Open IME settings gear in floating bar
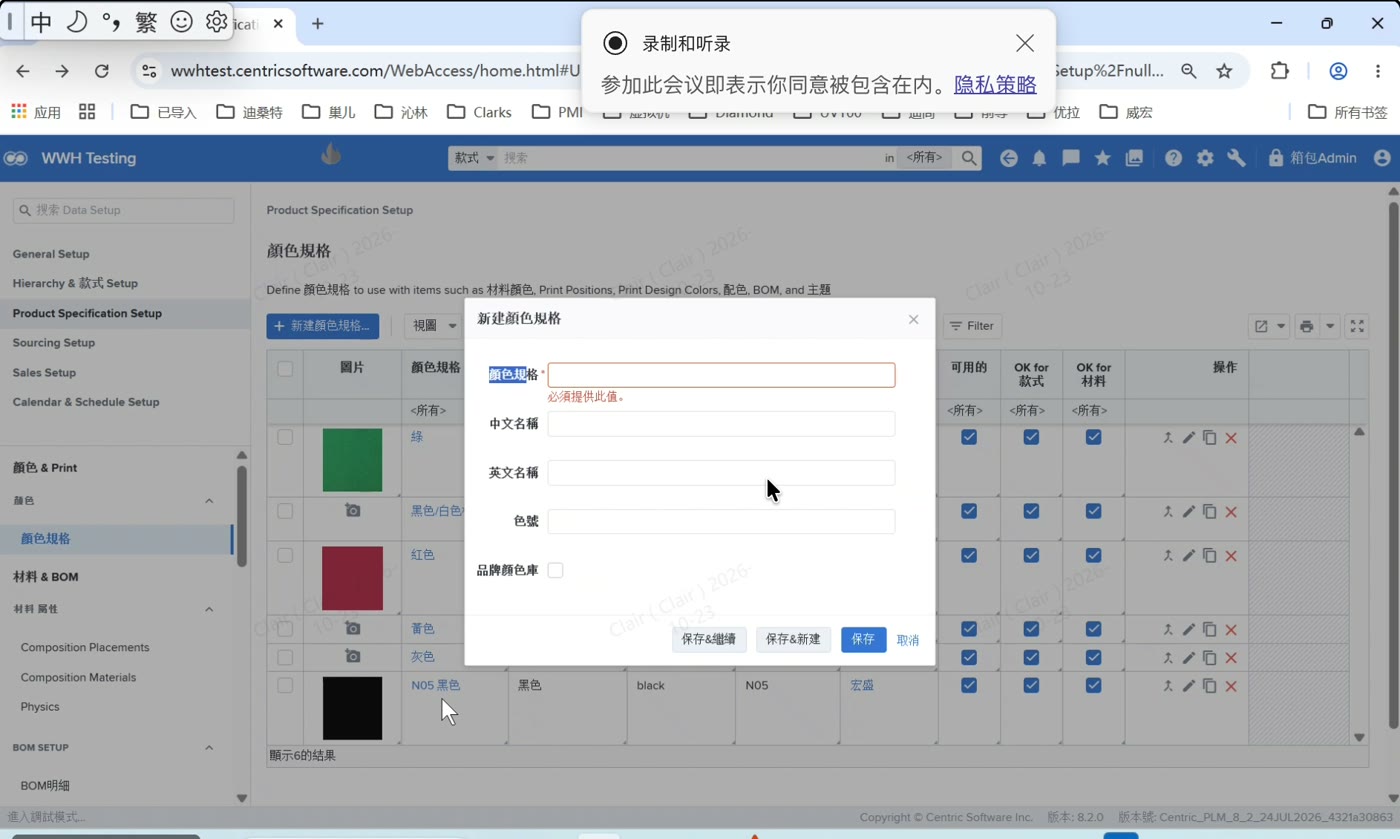 click(216, 22)
